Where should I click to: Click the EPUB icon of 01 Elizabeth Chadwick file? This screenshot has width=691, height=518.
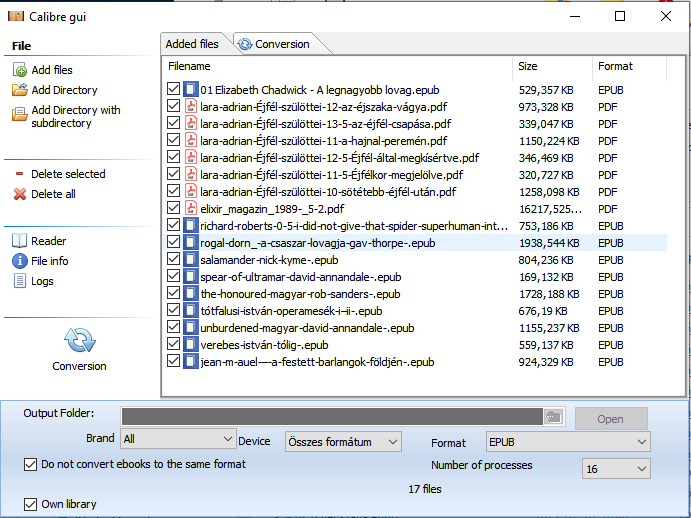pyautogui.click(x=190, y=89)
